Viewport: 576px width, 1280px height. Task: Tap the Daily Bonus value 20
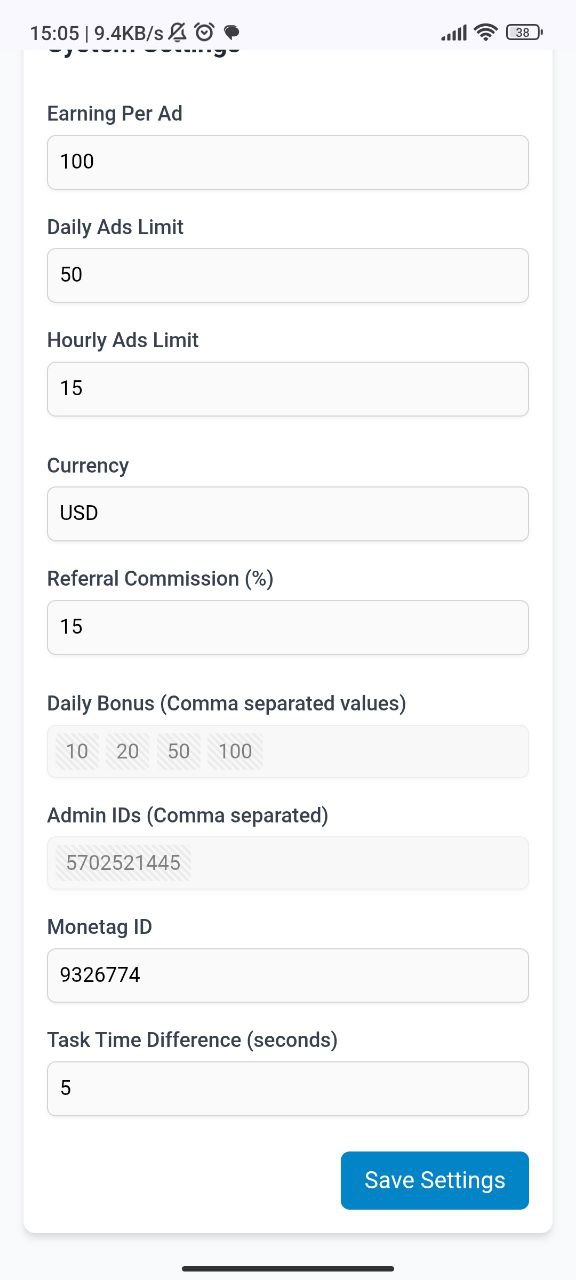(128, 751)
